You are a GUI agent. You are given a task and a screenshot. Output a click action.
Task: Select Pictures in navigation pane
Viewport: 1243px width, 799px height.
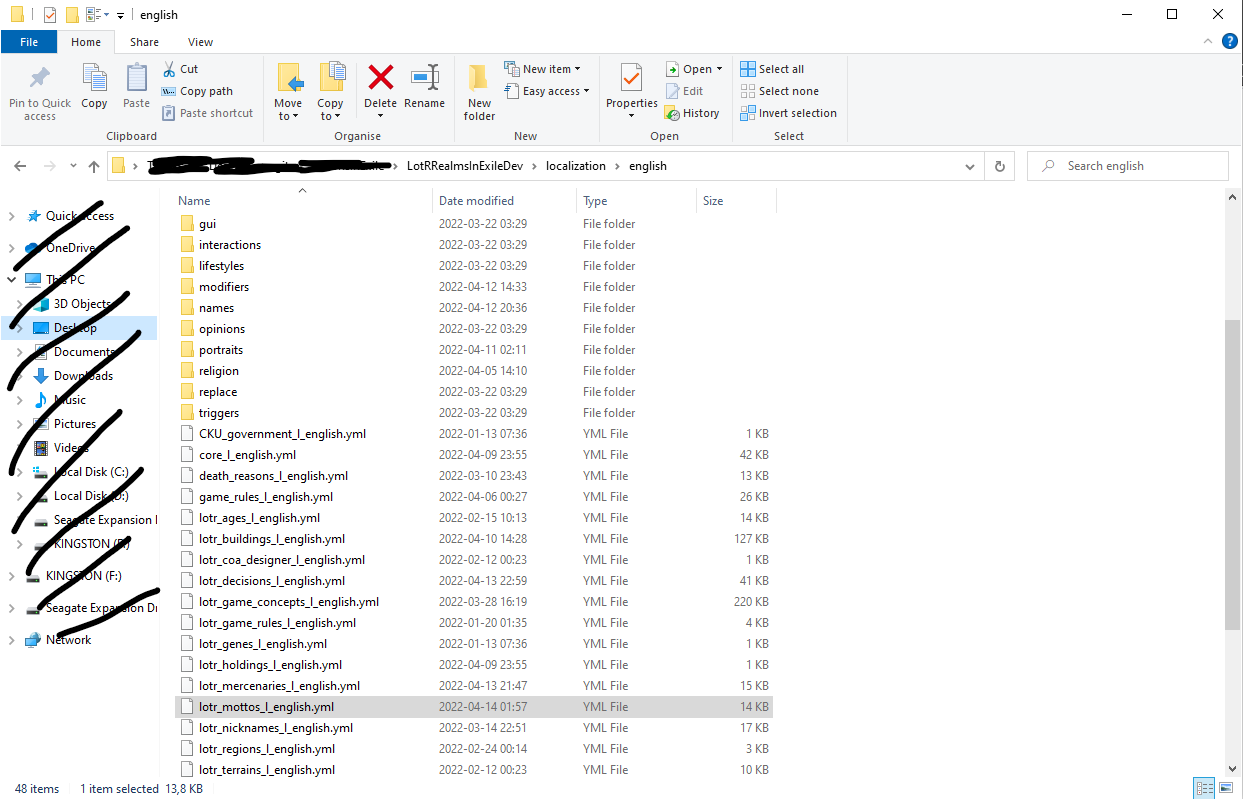pyautogui.click(x=75, y=424)
